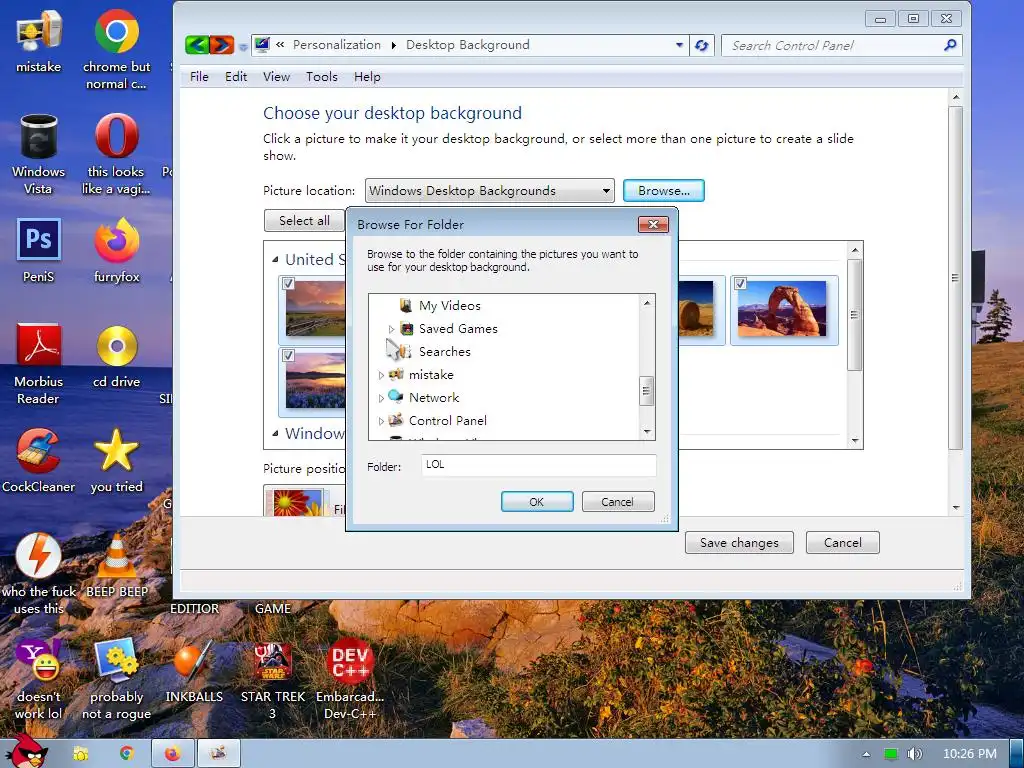Viewport: 1024px width, 768px height.
Task: Expand the 'mistake' tree node
Action: click(381, 375)
